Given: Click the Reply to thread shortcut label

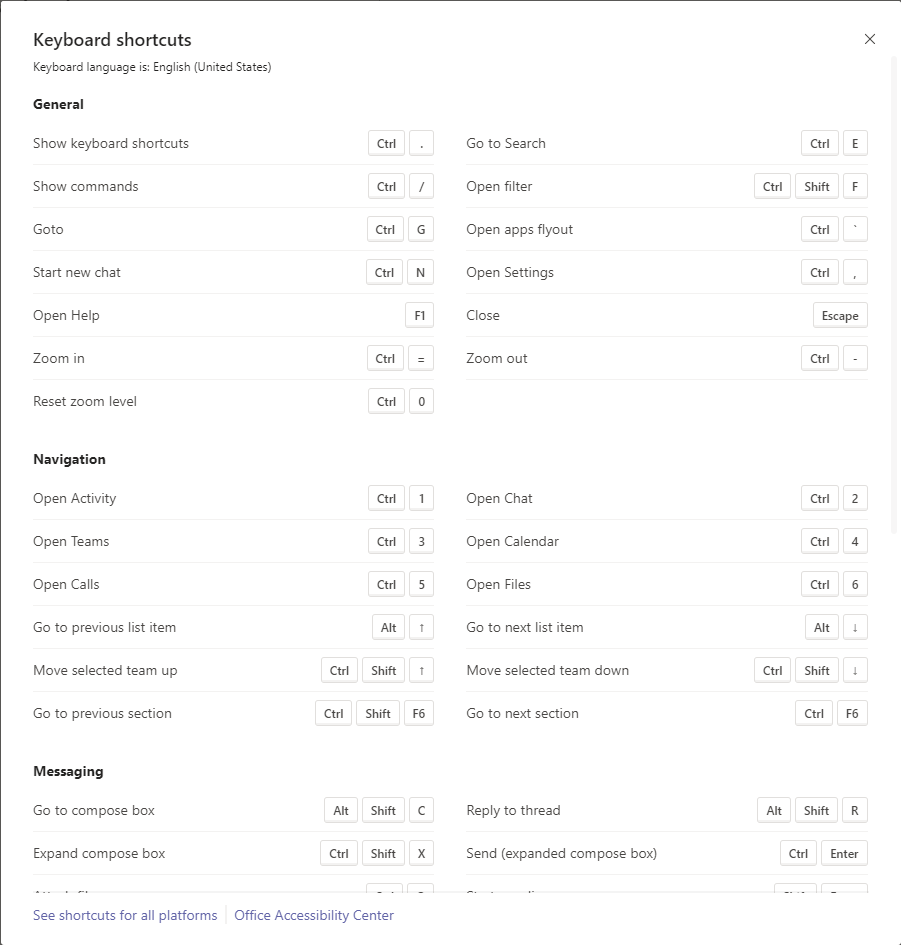Looking at the screenshot, I should [x=513, y=811].
